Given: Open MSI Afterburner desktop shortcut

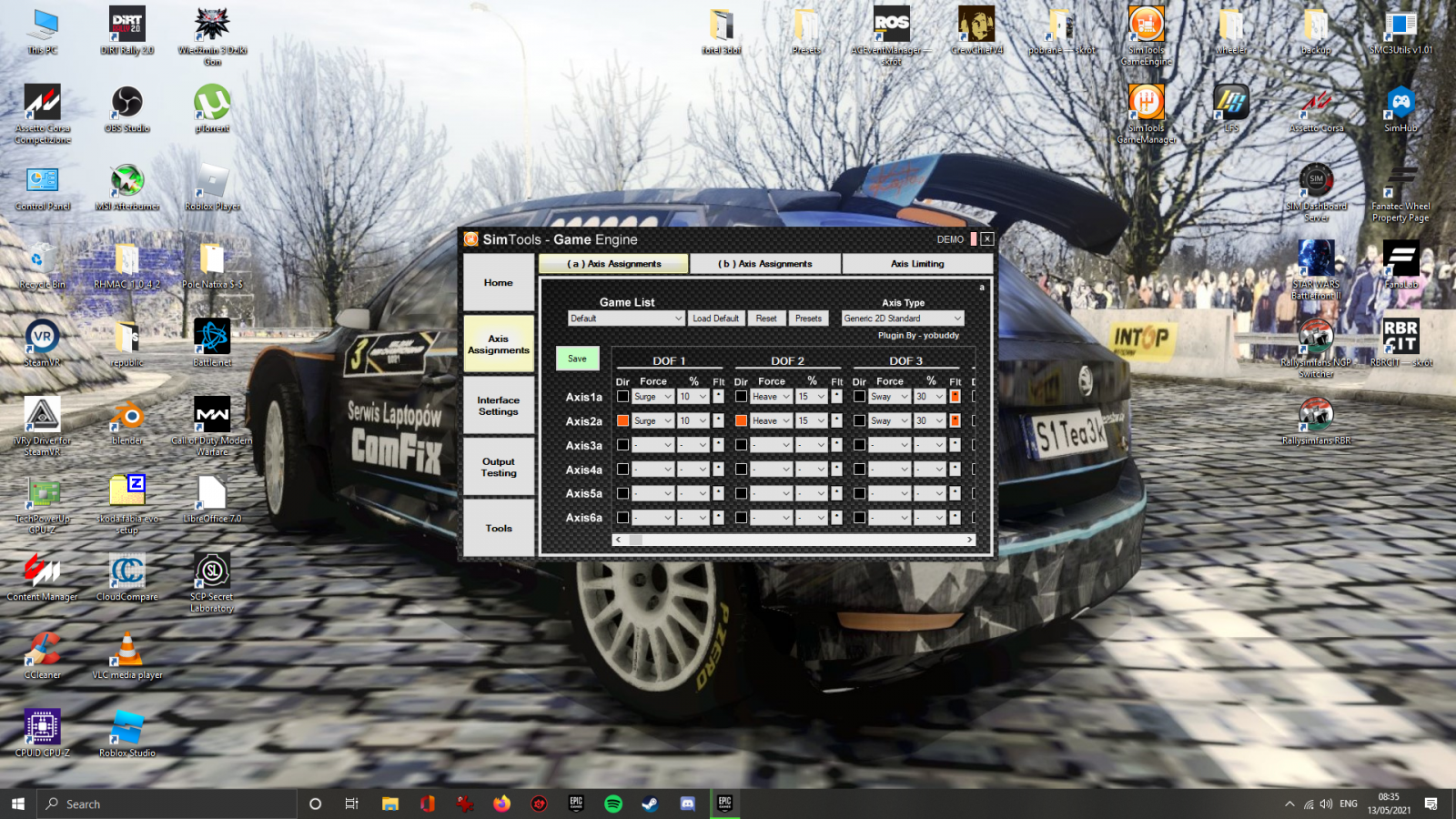Looking at the screenshot, I should tap(127, 187).
